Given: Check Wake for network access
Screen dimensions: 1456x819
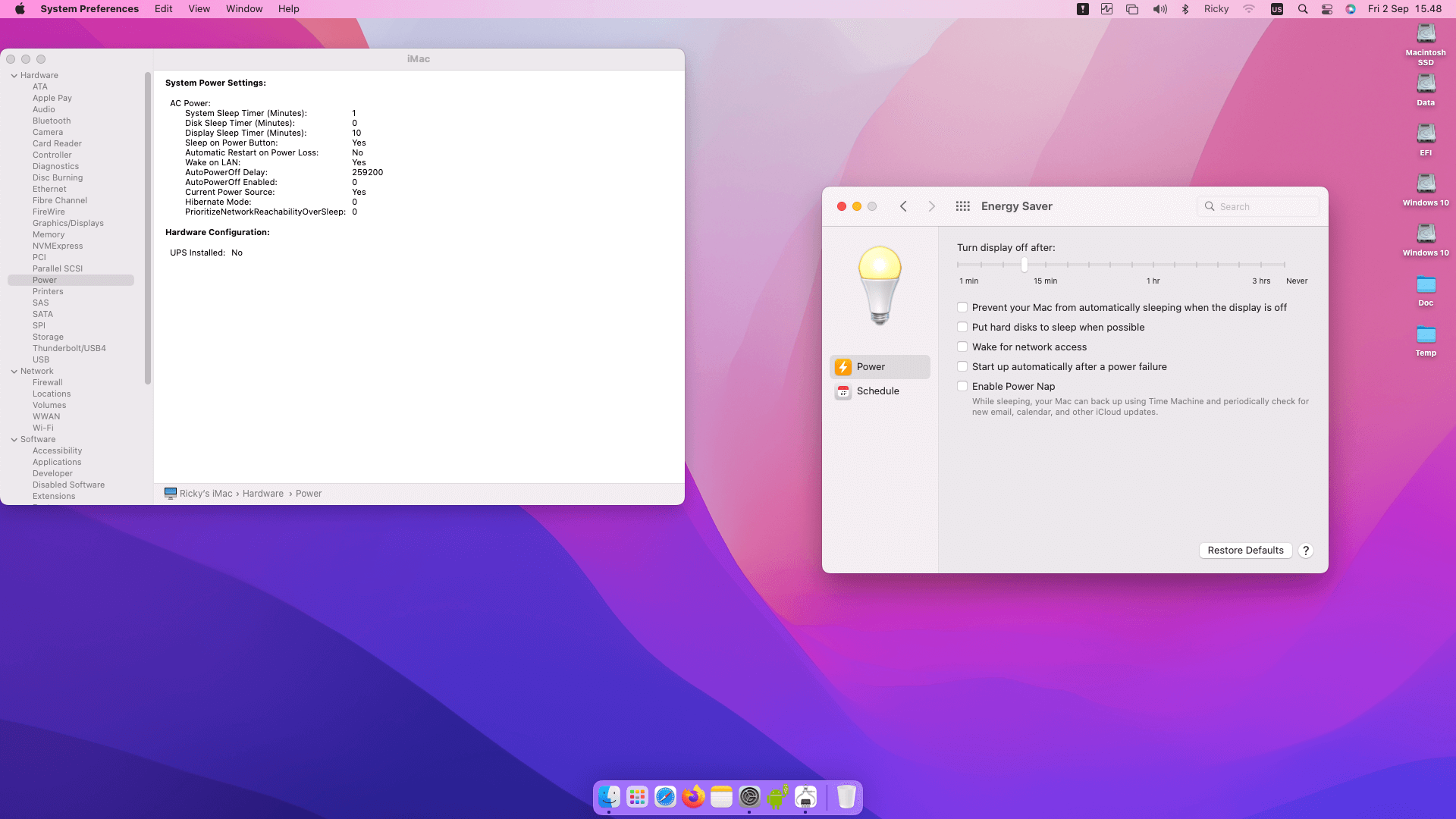Looking at the screenshot, I should [x=962, y=347].
